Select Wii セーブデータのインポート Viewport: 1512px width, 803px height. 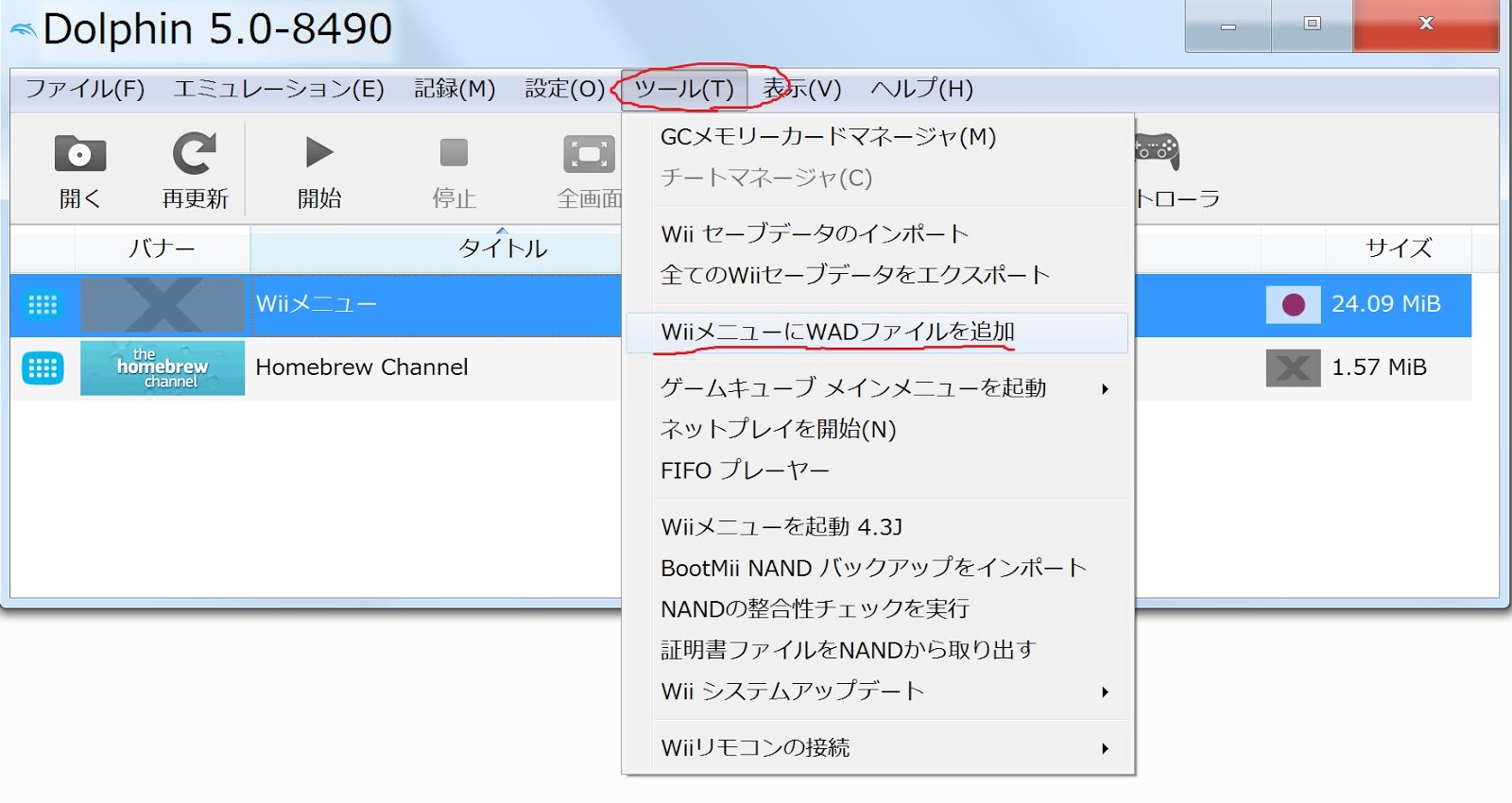point(879,233)
